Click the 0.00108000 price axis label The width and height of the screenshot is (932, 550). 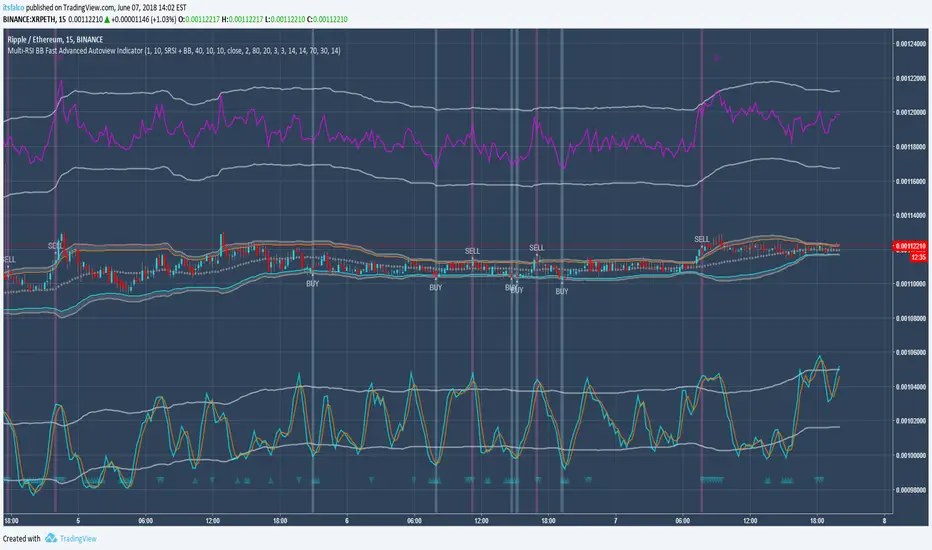(x=911, y=319)
